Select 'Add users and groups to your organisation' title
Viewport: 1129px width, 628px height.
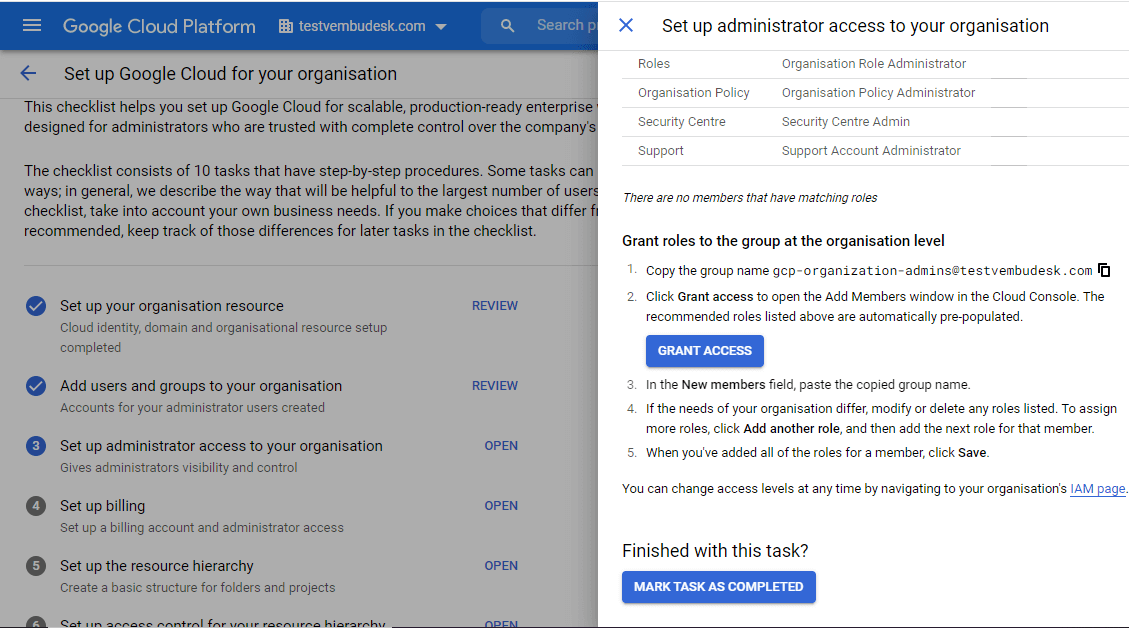(201, 386)
